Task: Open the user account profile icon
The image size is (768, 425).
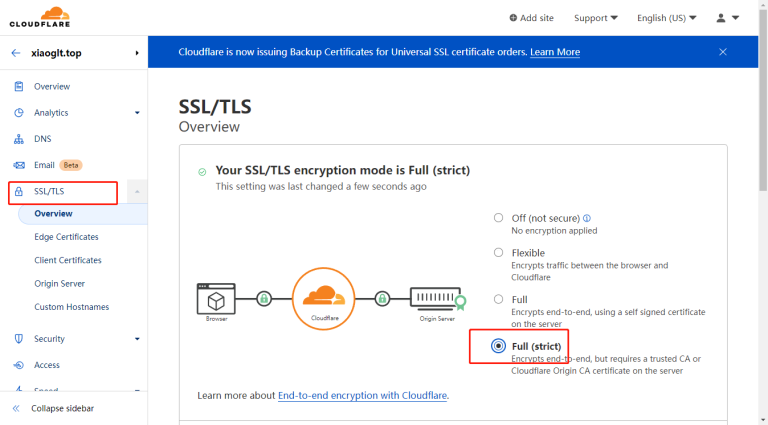Action: click(720, 18)
